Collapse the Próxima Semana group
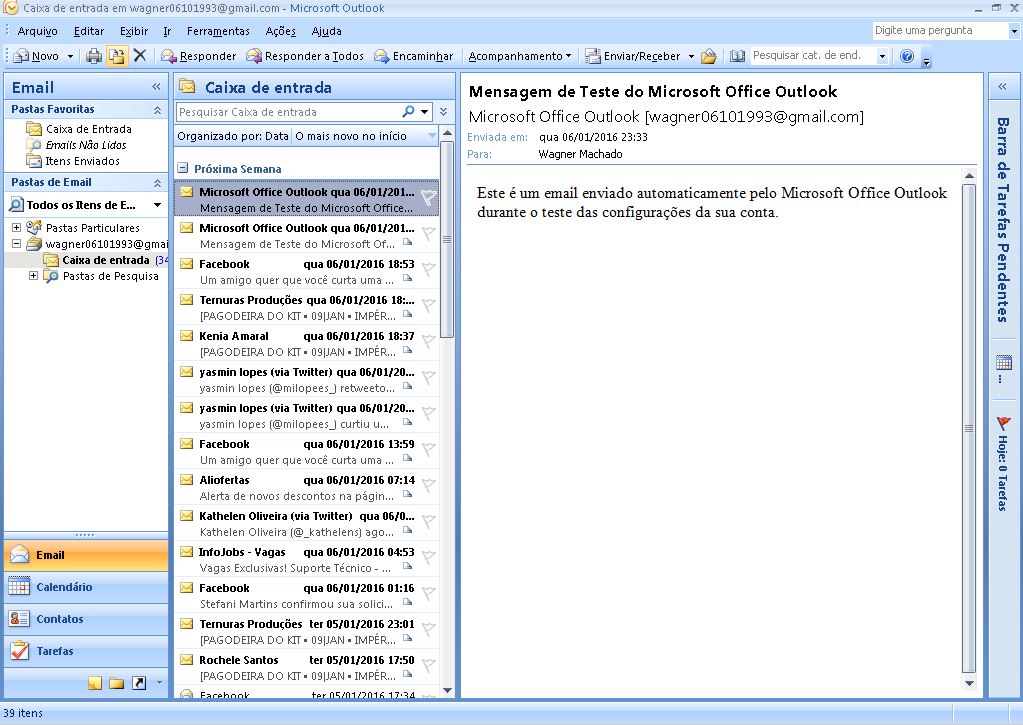 [x=183, y=168]
